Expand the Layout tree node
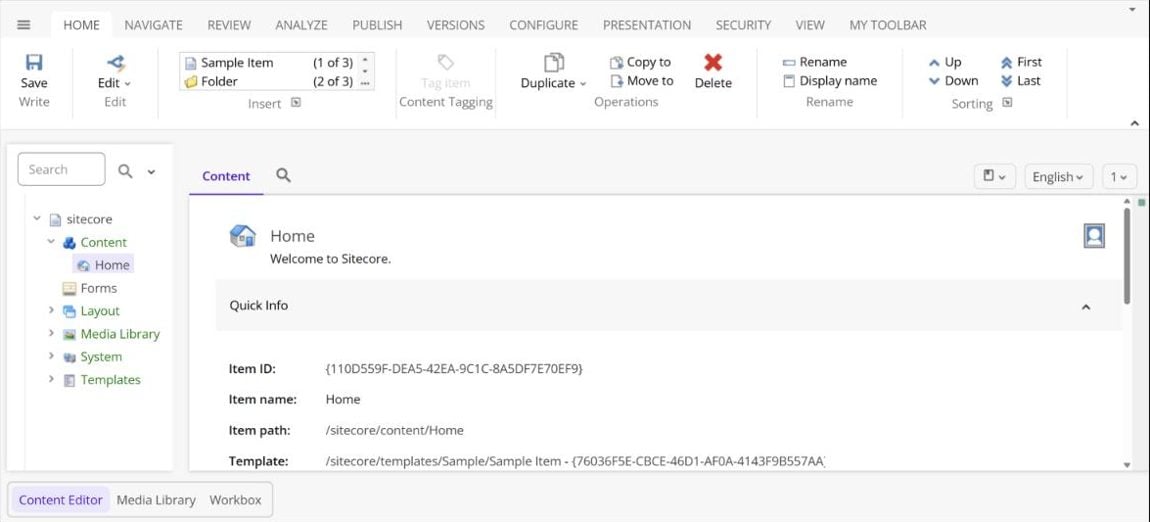 [51, 310]
